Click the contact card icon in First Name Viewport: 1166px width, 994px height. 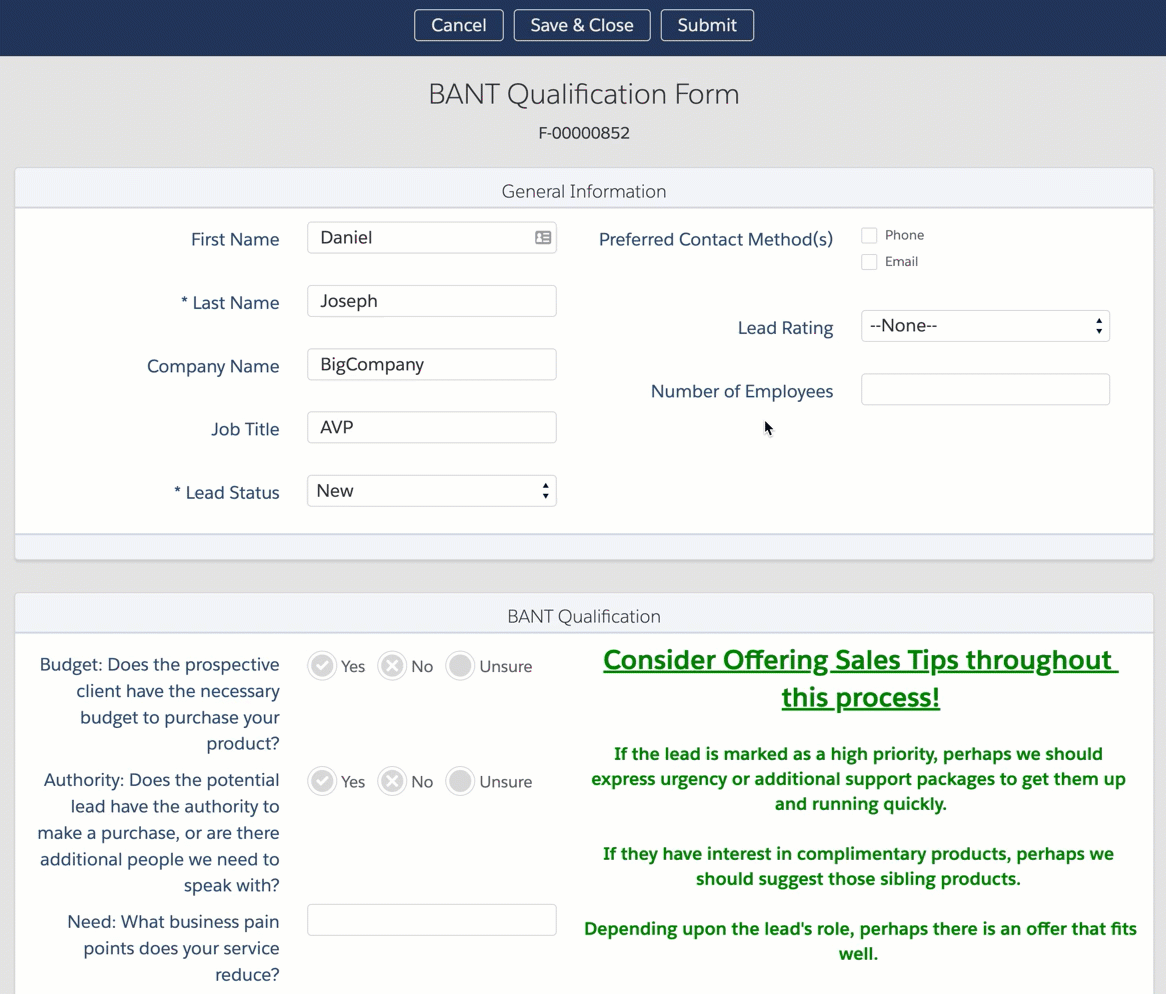[543, 238]
